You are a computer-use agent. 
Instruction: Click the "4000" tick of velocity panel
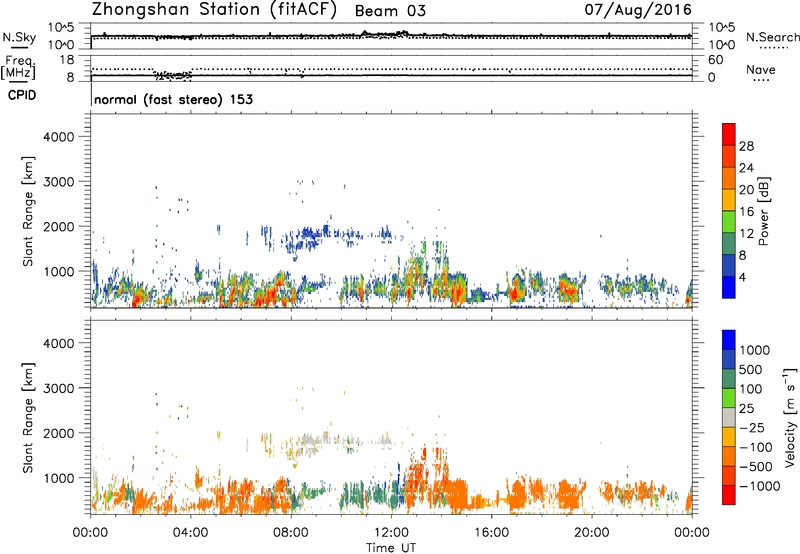(x=59, y=343)
